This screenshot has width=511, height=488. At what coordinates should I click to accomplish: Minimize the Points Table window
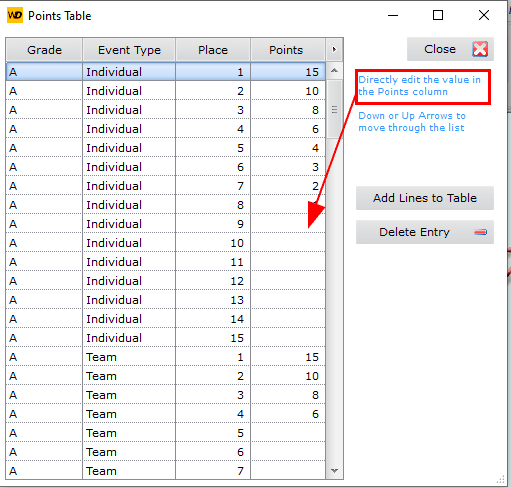click(x=393, y=15)
